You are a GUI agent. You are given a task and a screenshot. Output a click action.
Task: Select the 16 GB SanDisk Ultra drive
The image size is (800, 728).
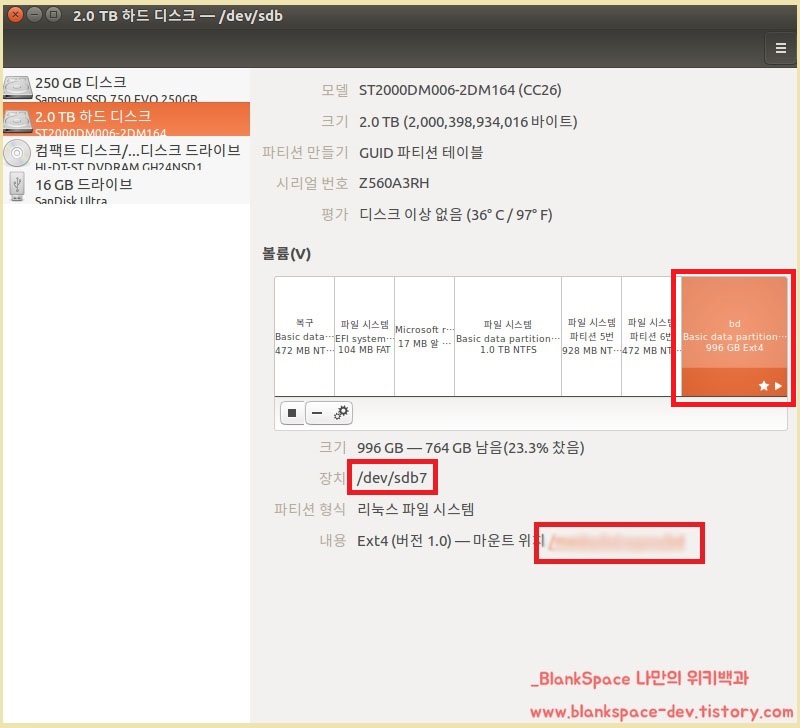pyautogui.click(x=127, y=187)
